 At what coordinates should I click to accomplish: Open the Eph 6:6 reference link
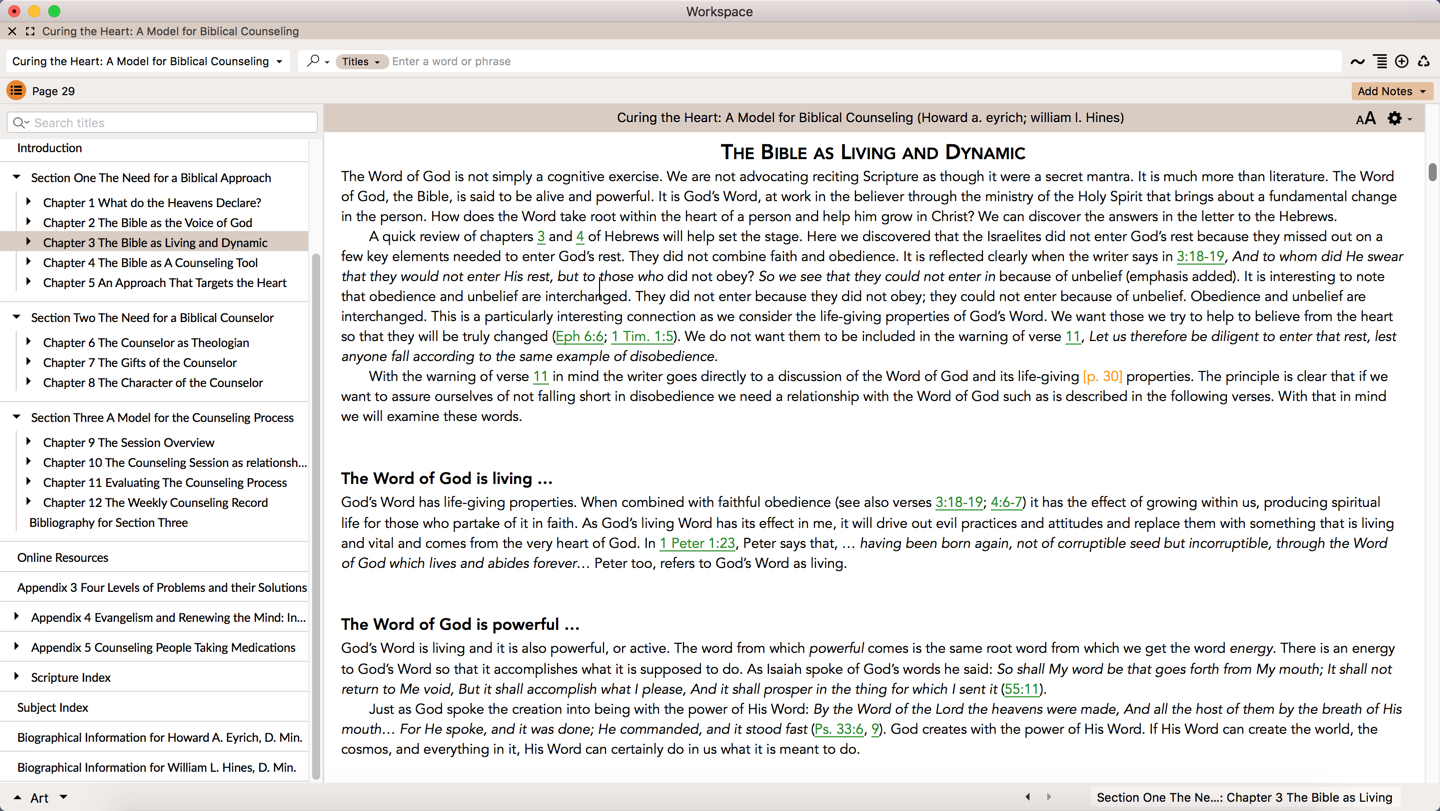(x=580, y=337)
